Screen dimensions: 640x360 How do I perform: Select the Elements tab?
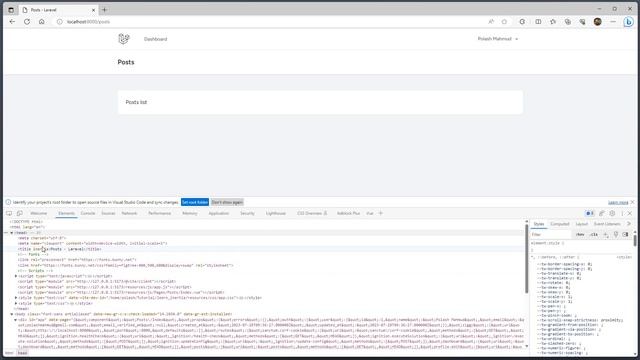(66, 213)
